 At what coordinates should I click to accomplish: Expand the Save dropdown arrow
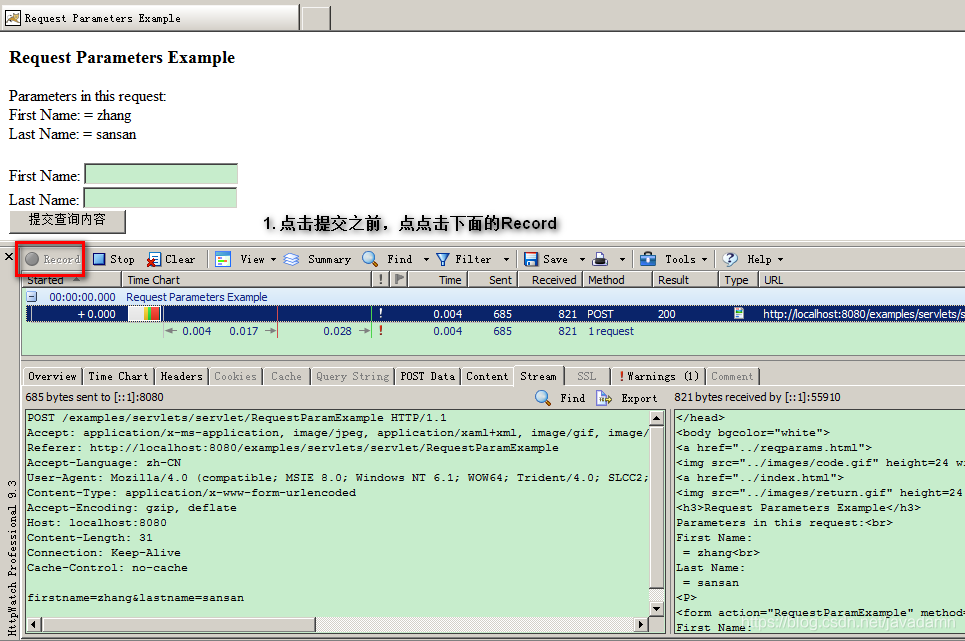tap(582, 260)
